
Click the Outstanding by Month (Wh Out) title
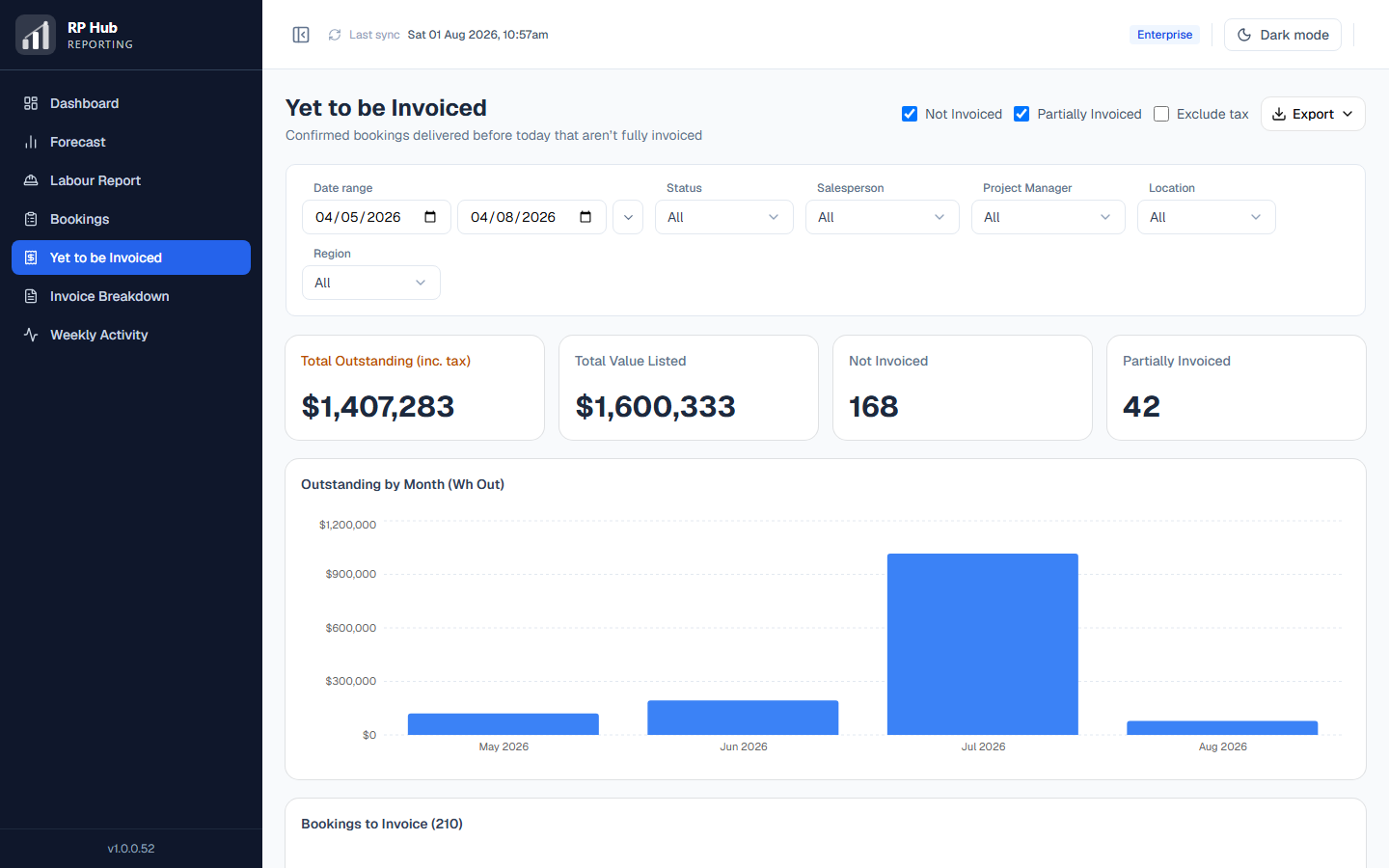point(402,484)
